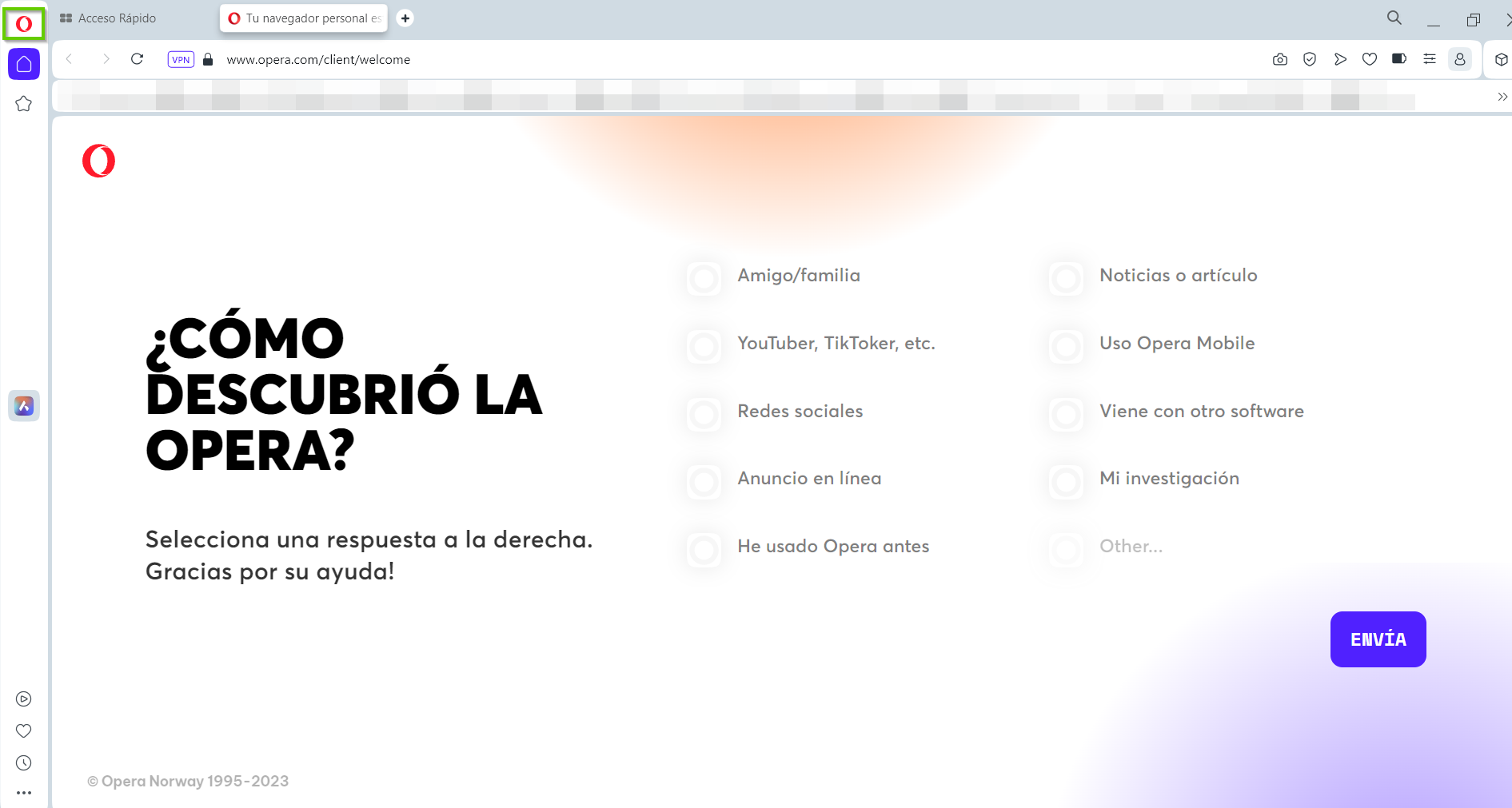
Task: Launch Aria AI icon in sidebar
Action: pyautogui.click(x=24, y=406)
